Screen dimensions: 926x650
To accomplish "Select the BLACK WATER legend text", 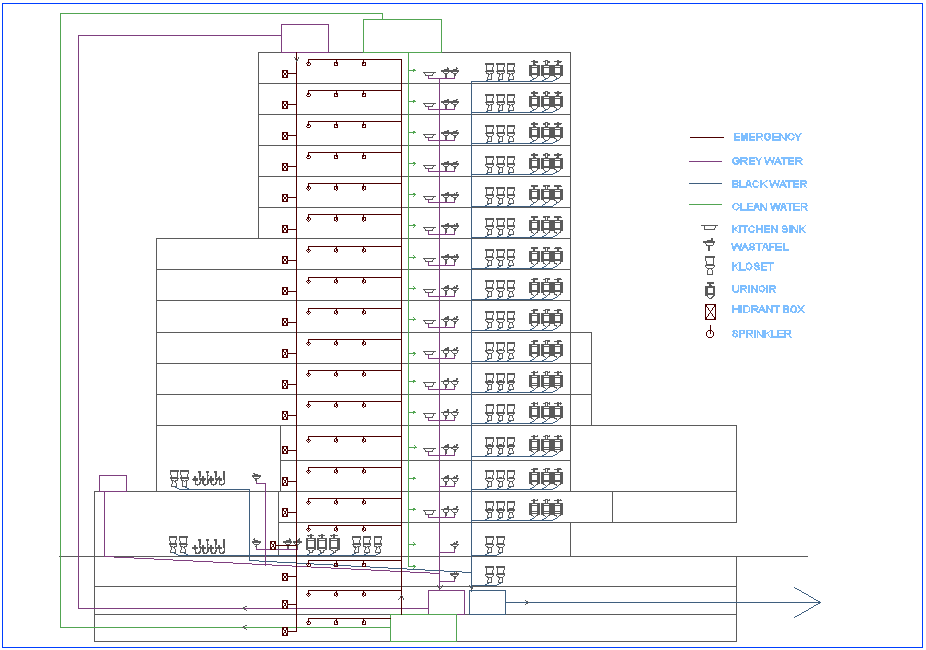I will 768,184.
